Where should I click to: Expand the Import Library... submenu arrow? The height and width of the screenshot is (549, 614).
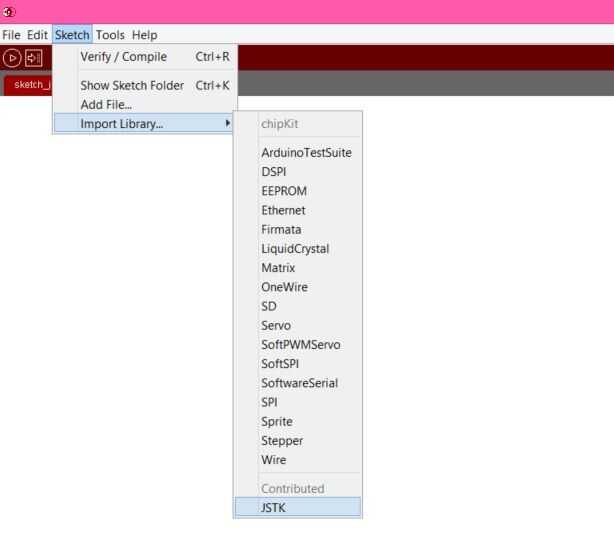pyautogui.click(x=228, y=123)
